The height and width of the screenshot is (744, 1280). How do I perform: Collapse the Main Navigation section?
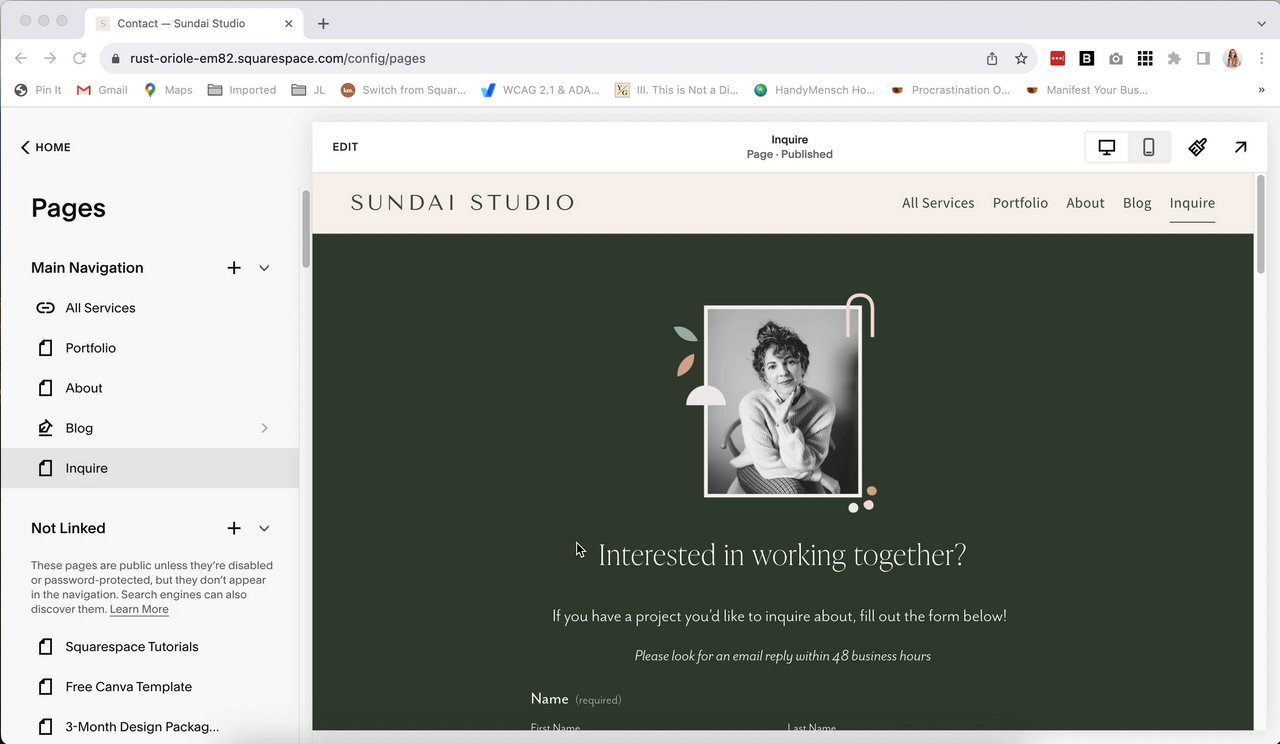pyautogui.click(x=264, y=268)
